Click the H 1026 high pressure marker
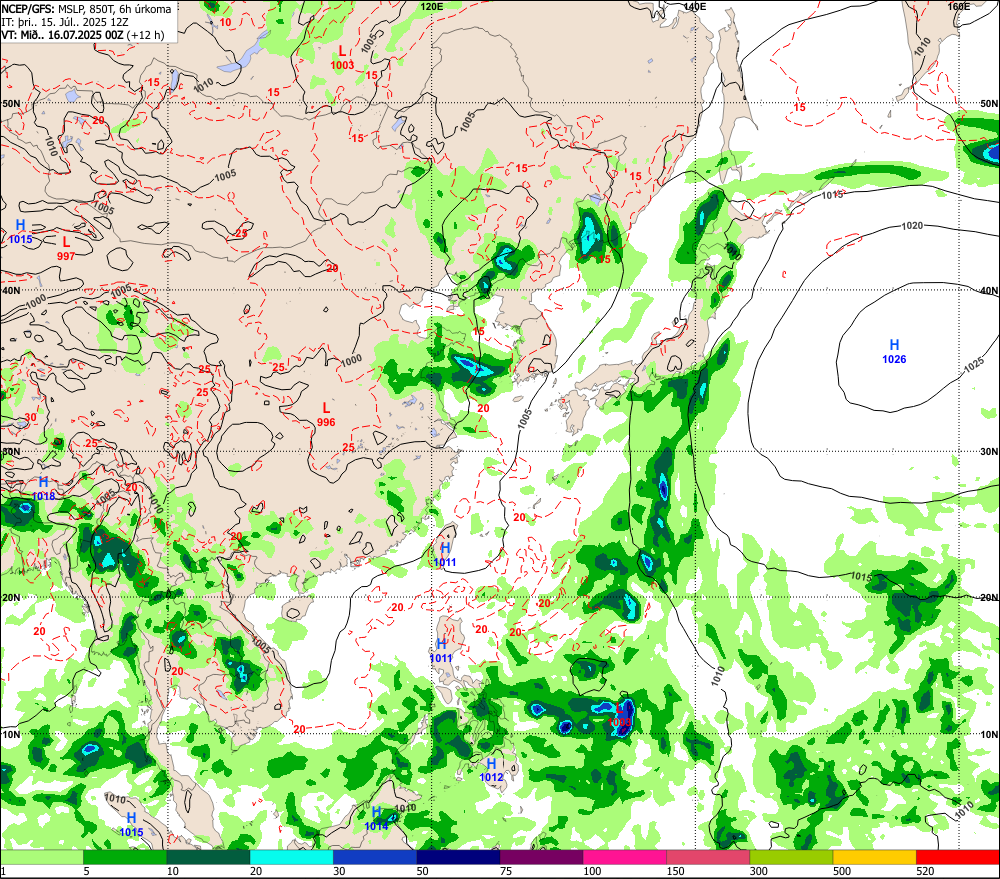 coord(894,352)
